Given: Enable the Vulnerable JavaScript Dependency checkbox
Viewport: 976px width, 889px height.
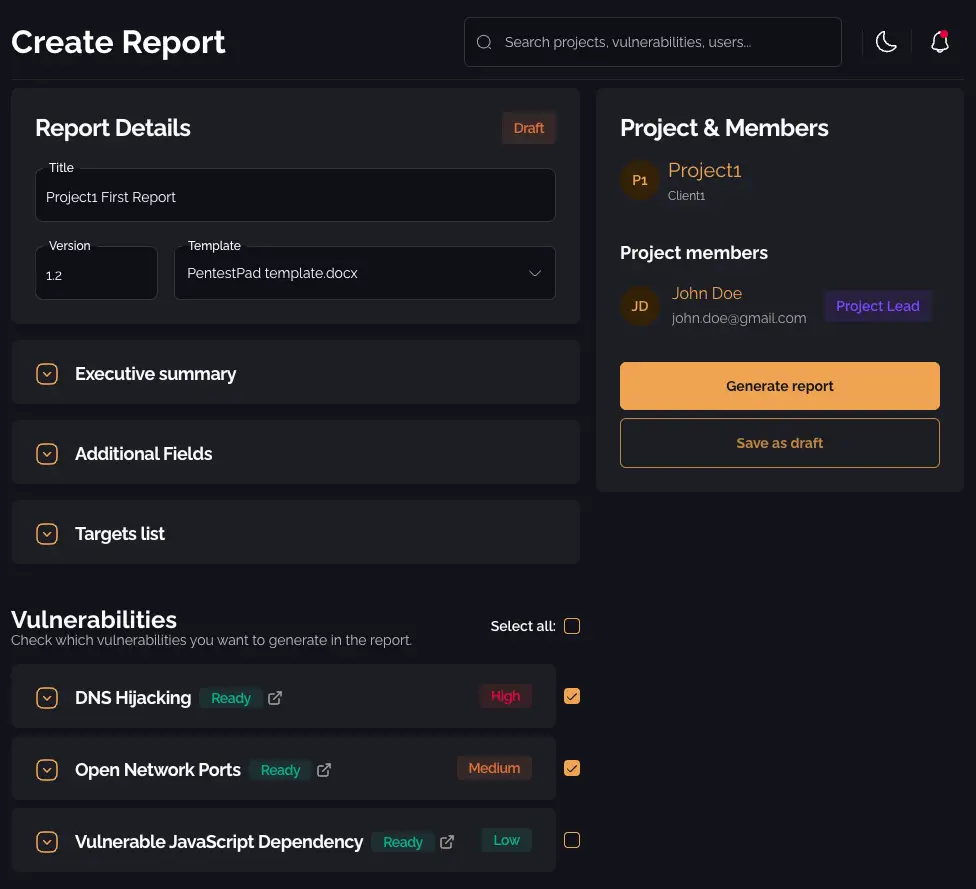Looking at the screenshot, I should point(571,840).
